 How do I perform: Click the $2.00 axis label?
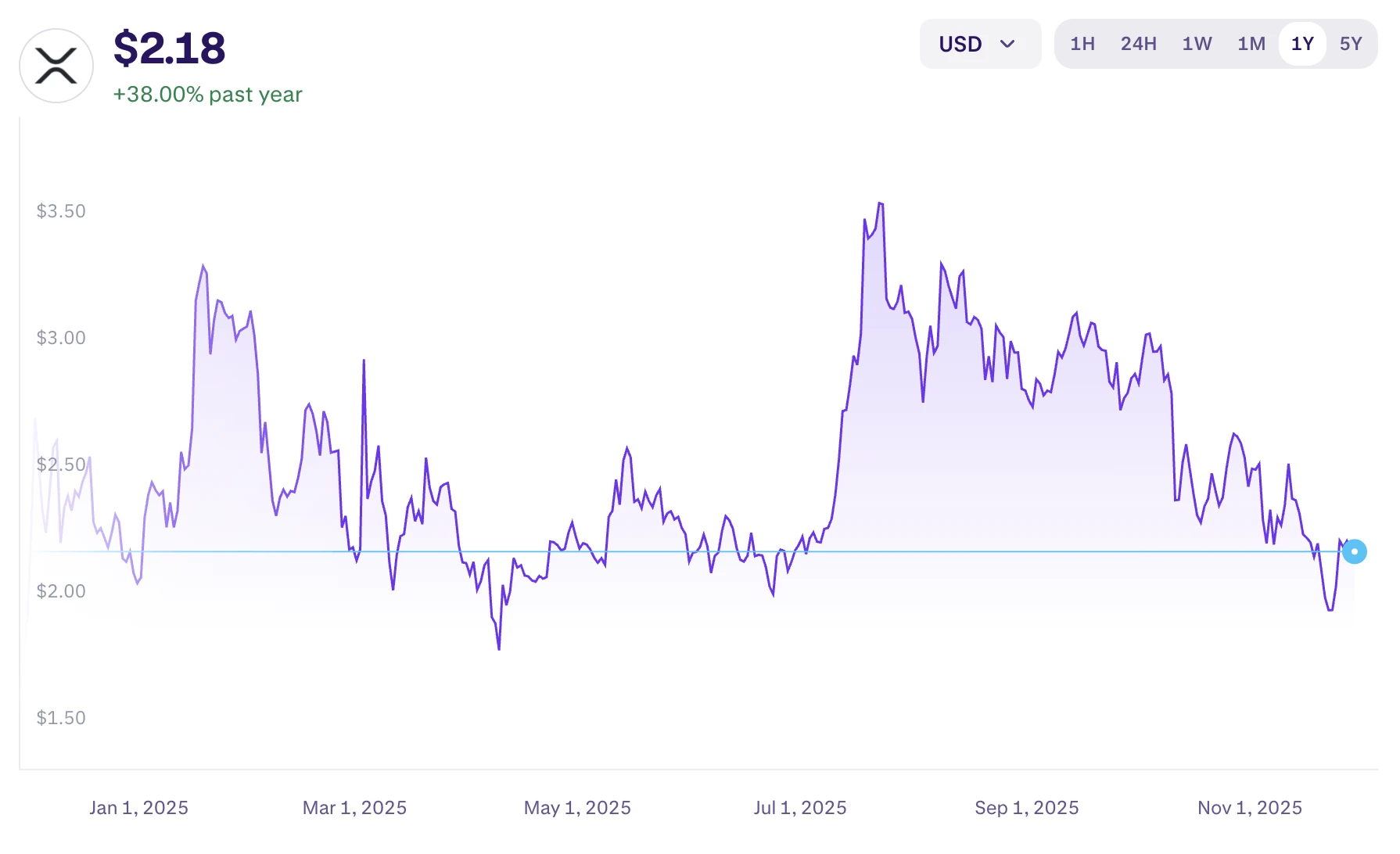point(61,591)
